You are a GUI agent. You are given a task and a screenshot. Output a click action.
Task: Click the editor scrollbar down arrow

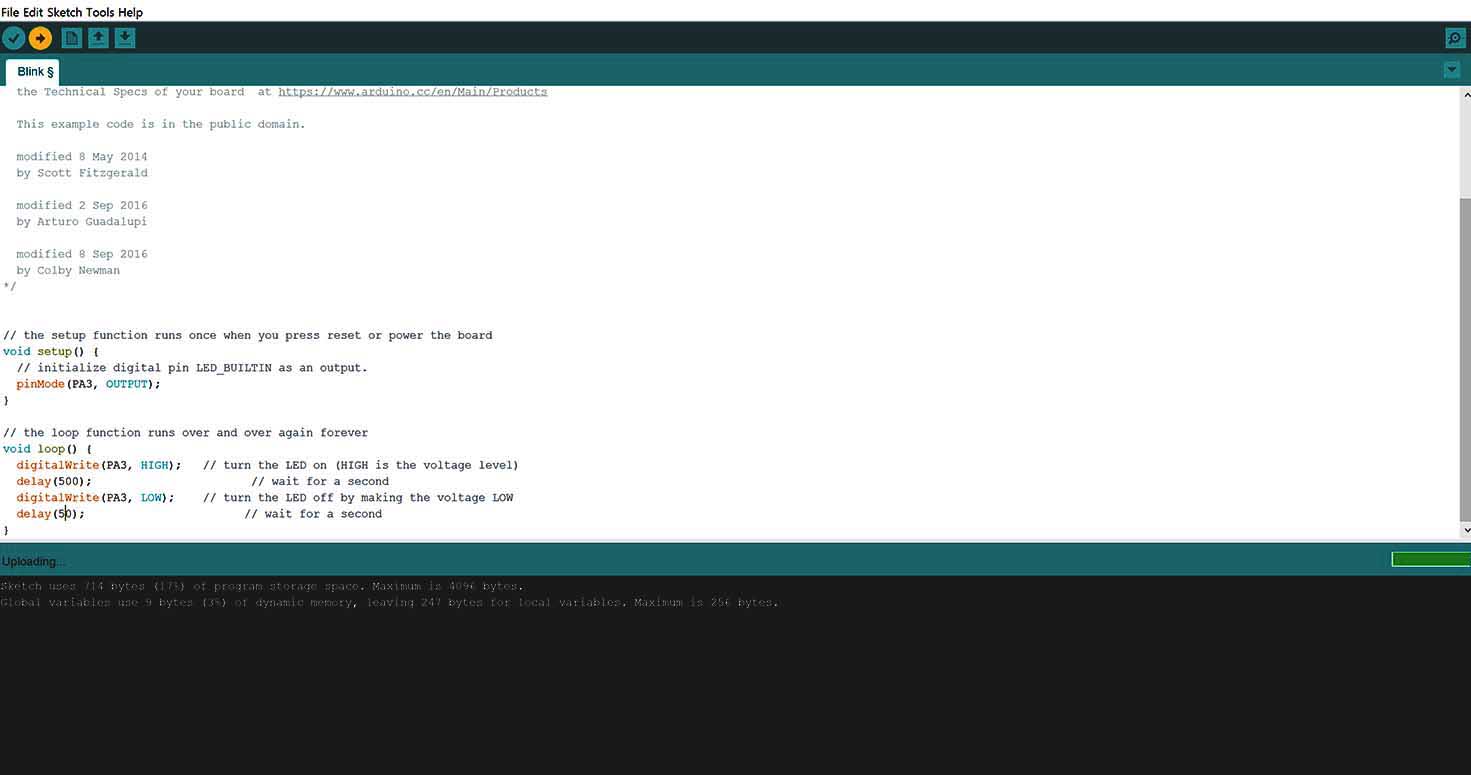click(1466, 530)
